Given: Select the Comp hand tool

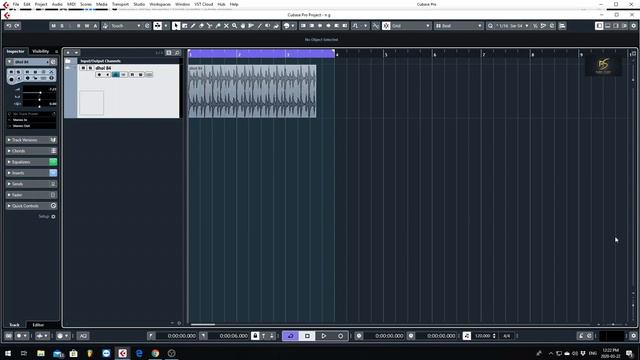Looking at the screenshot, I should click(243, 26).
